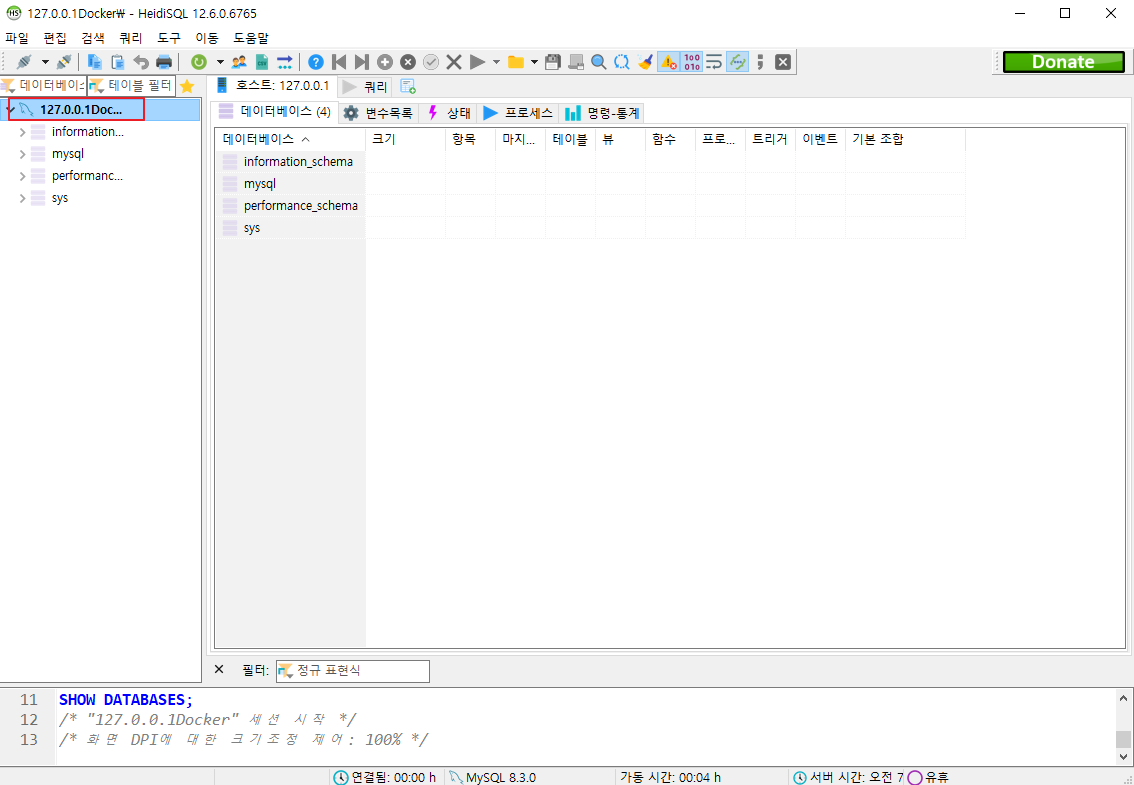Click the Paste clipboard icon
This screenshot has width=1134, height=785.
click(117, 62)
